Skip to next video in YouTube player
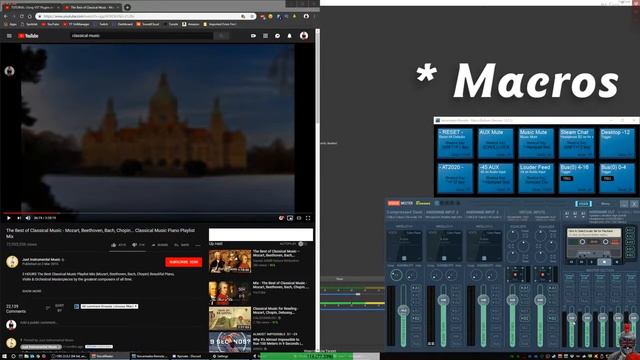Image resolution: width=640 pixels, height=360 pixels. [x=19, y=218]
